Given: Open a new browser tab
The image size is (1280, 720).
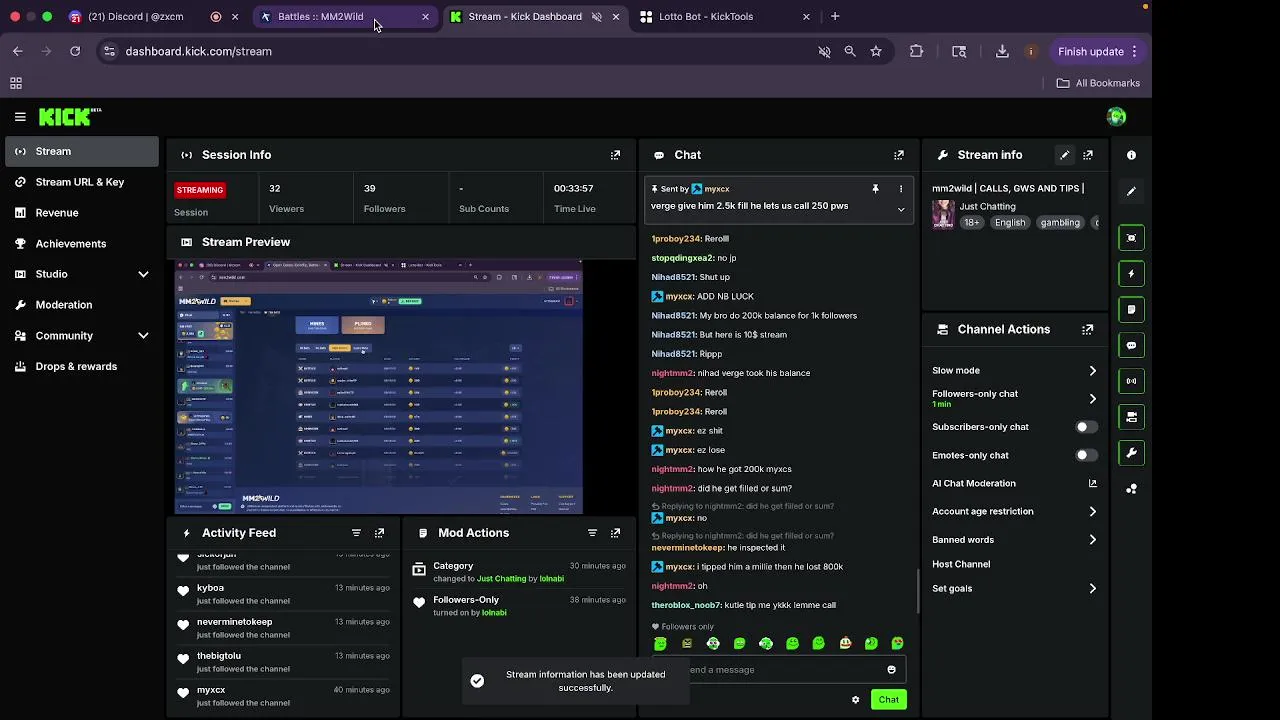Looking at the screenshot, I should [x=835, y=16].
